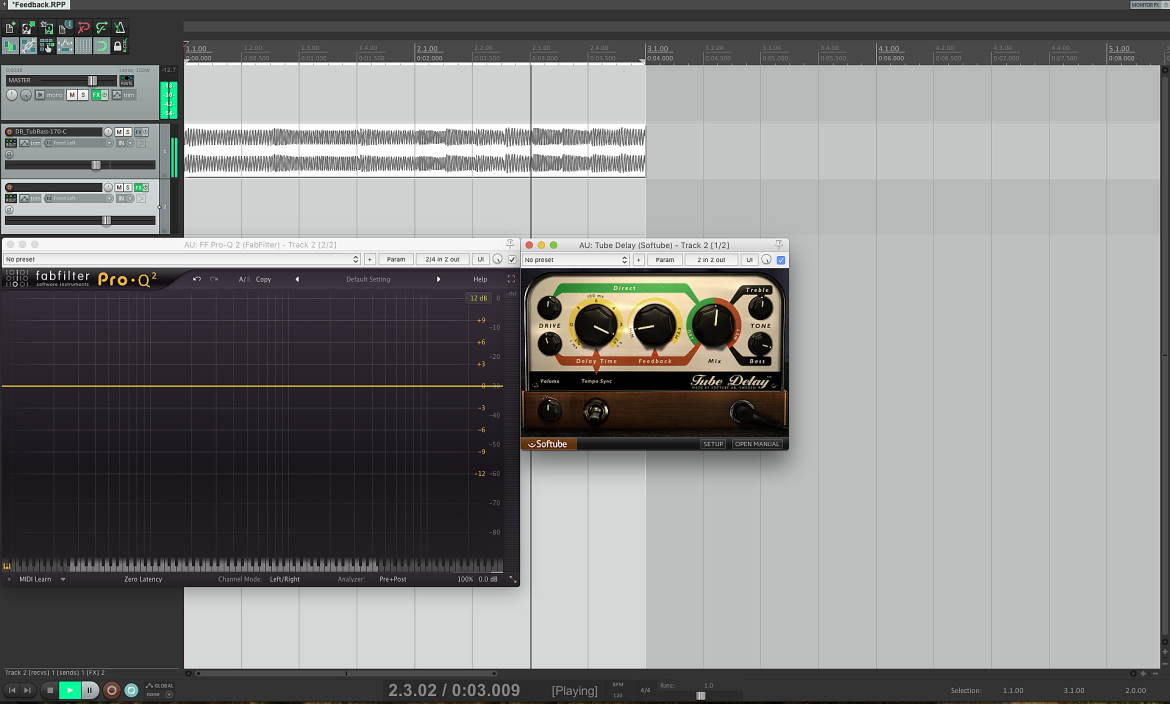Screen dimensions: 1170x704
Task: Click the red Undo toolbar icon
Action: pyautogui.click(x=84, y=28)
